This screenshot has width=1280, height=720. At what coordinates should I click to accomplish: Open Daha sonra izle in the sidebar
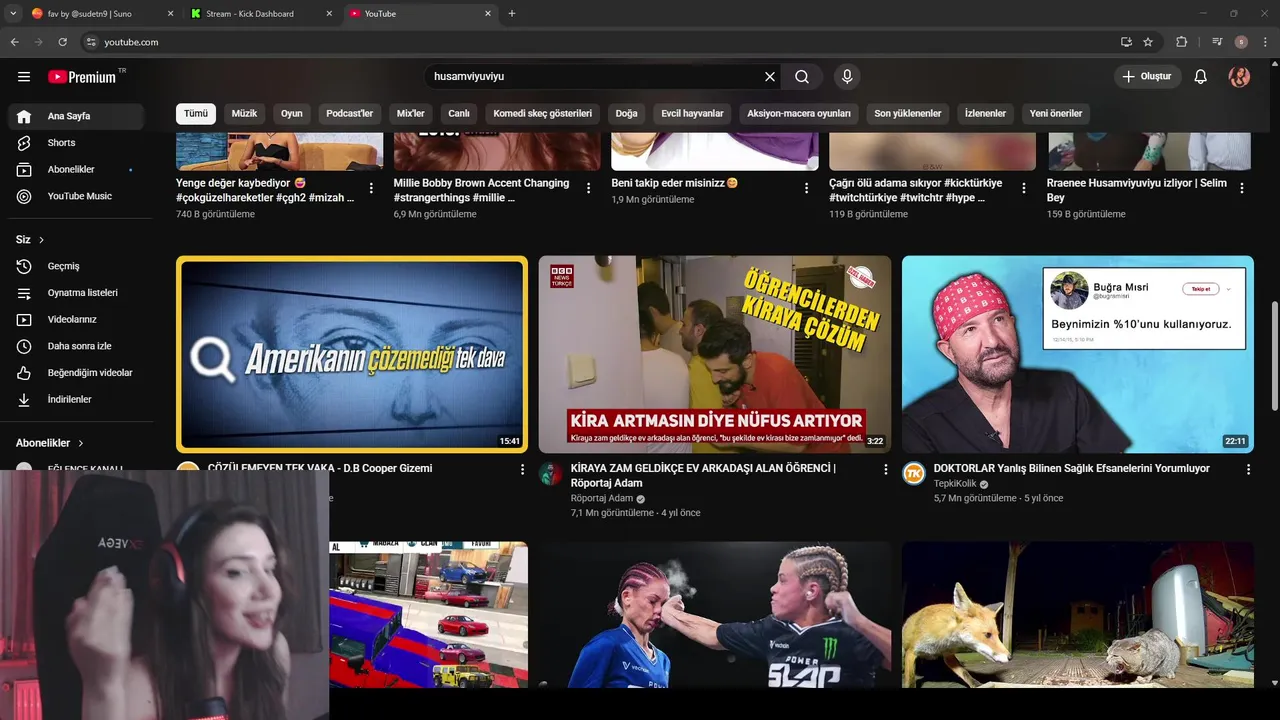77,346
